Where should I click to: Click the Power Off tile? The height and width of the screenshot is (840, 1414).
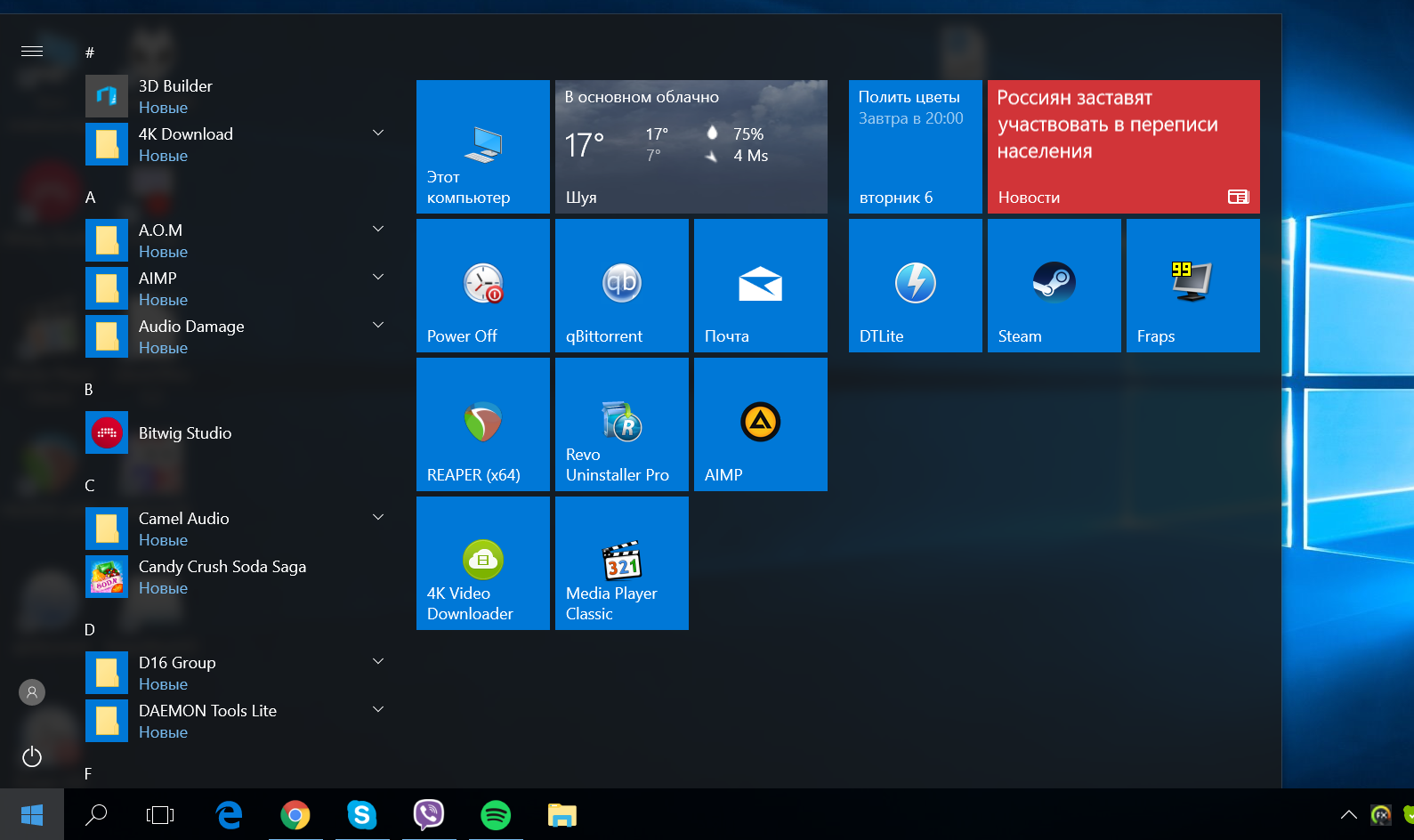(x=482, y=286)
